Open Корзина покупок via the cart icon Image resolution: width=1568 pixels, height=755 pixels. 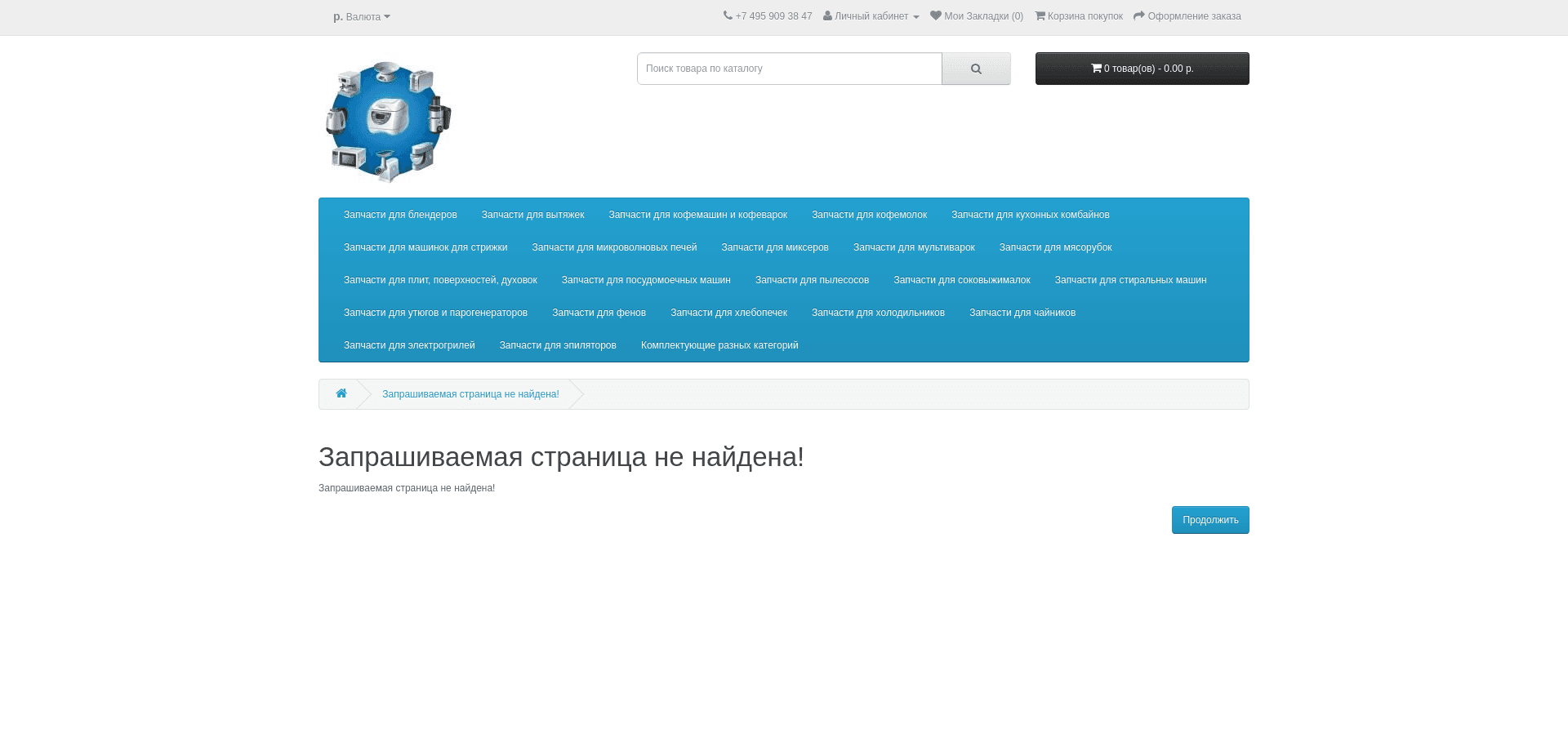click(1039, 16)
